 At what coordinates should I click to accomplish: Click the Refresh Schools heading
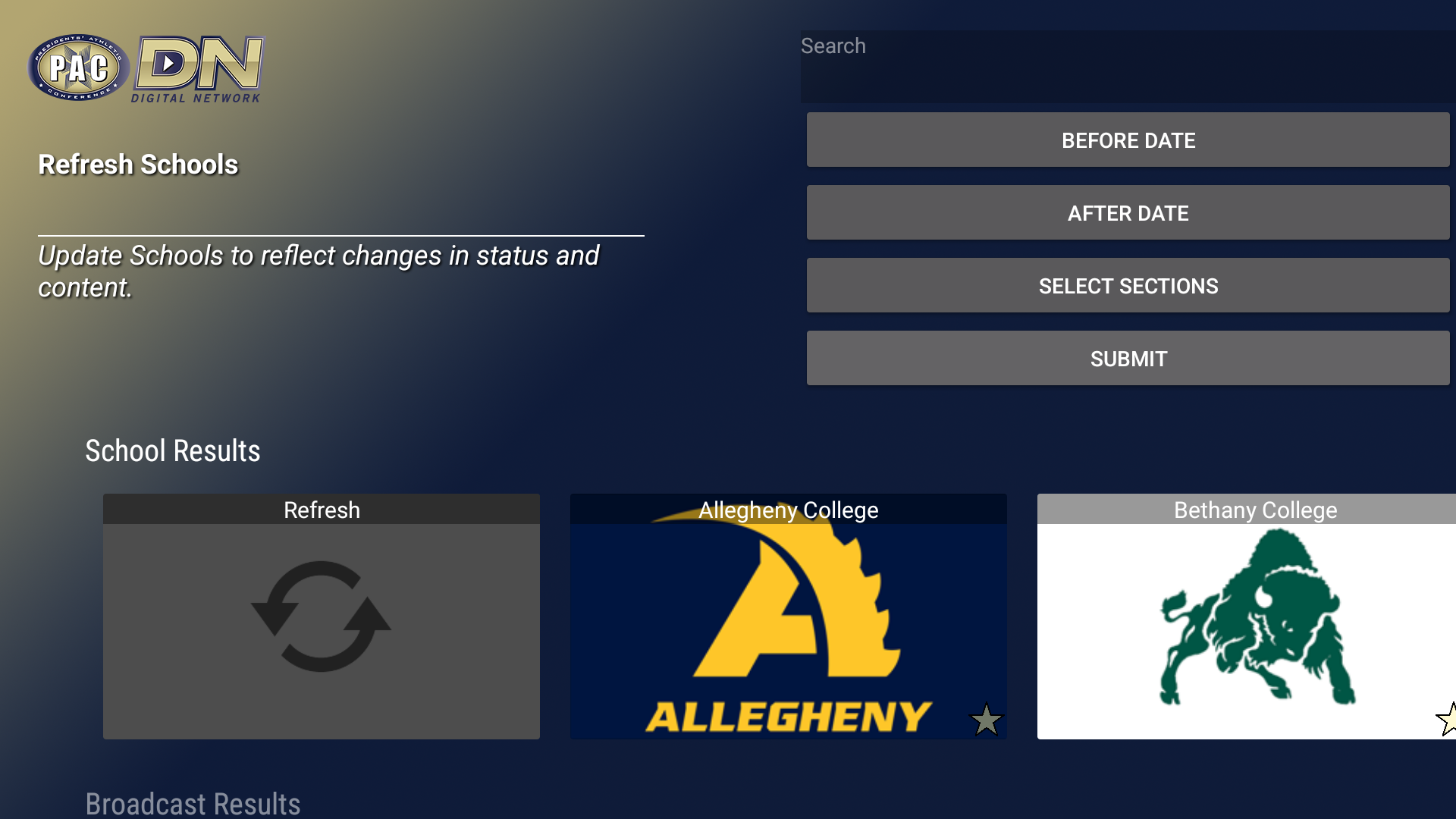coord(138,165)
